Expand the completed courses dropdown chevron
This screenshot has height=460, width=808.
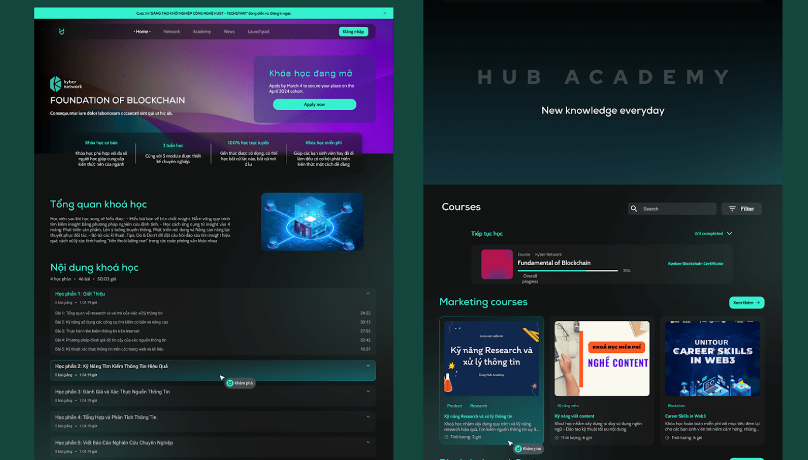[729, 233]
